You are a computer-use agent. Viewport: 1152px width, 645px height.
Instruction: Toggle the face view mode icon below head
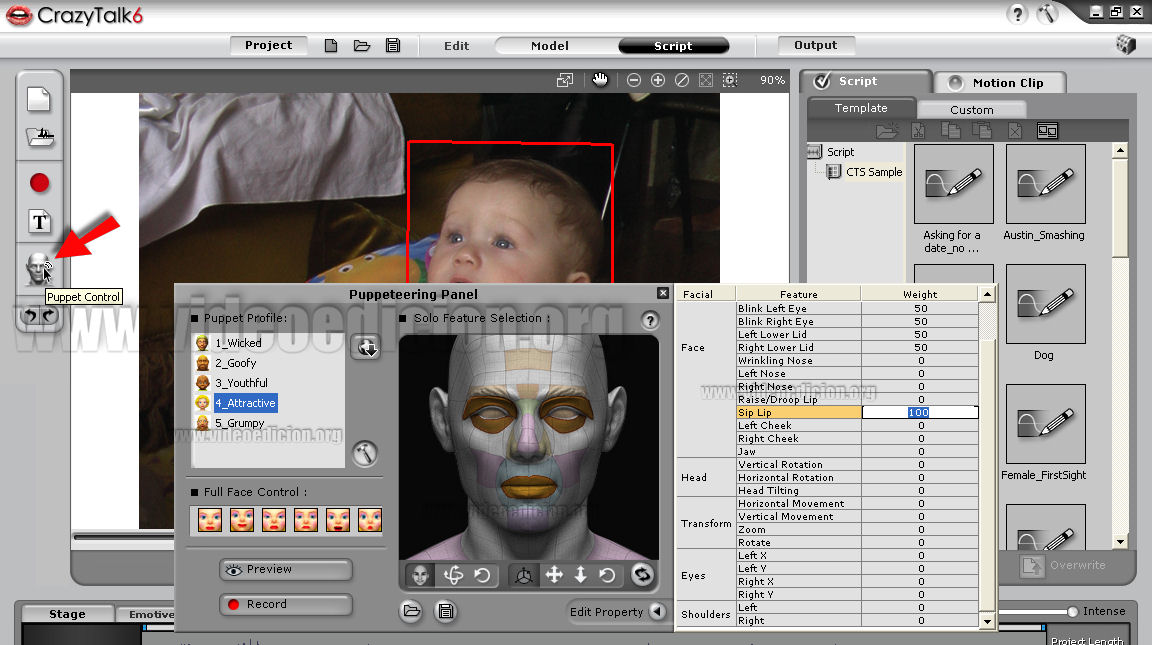pos(420,575)
